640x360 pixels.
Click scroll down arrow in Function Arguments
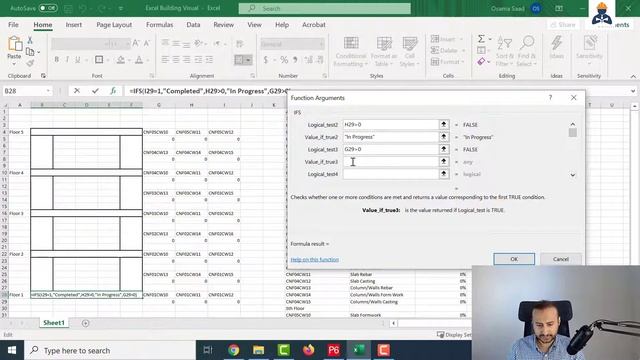(x=573, y=175)
